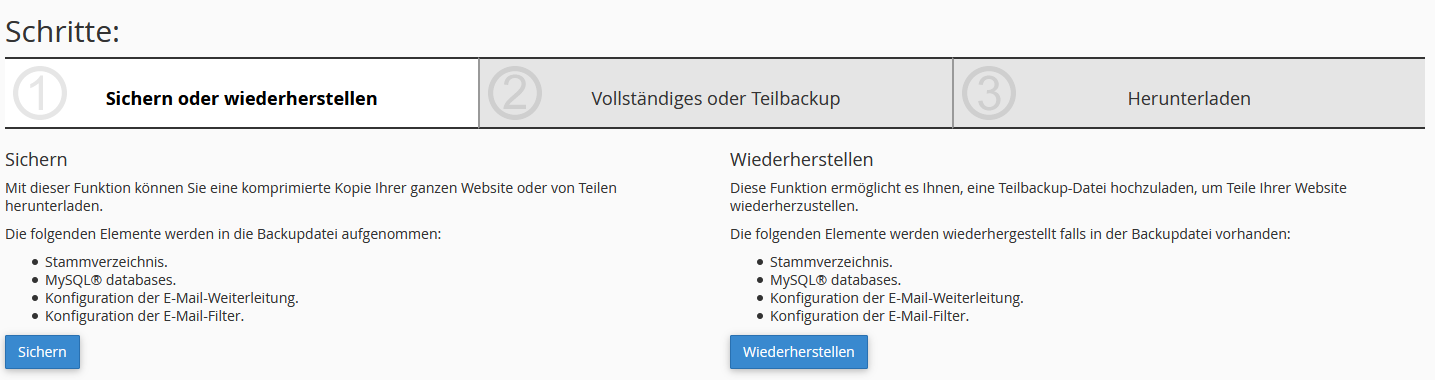Viewport: 1435px width, 380px height.
Task: Click 'Konfiguration der E-Mail-Filter.' in Wiederherstellen list
Action: tap(870, 316)
